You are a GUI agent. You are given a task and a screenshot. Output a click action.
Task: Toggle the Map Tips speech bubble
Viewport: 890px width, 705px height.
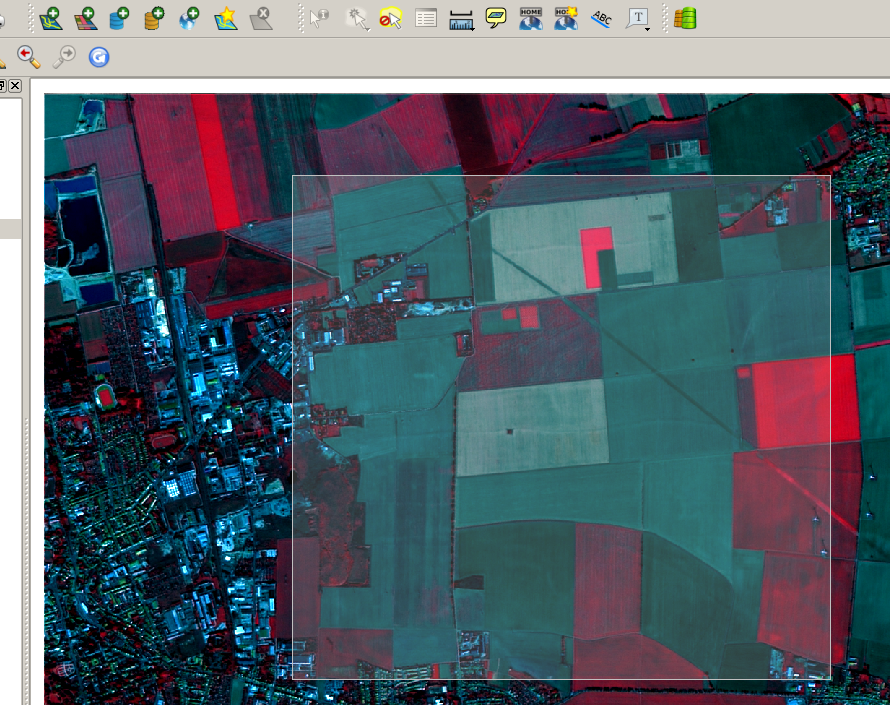(x=496, y=17)
